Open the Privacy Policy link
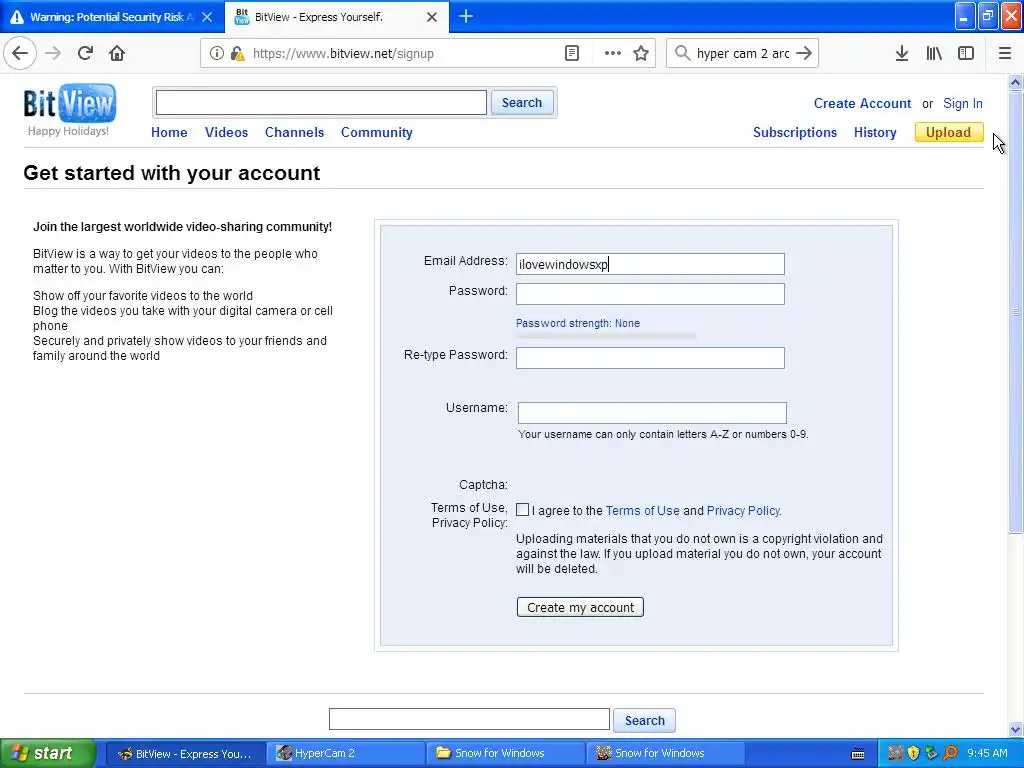Screen dimensions: 1024x768 (x=743, y=511)
